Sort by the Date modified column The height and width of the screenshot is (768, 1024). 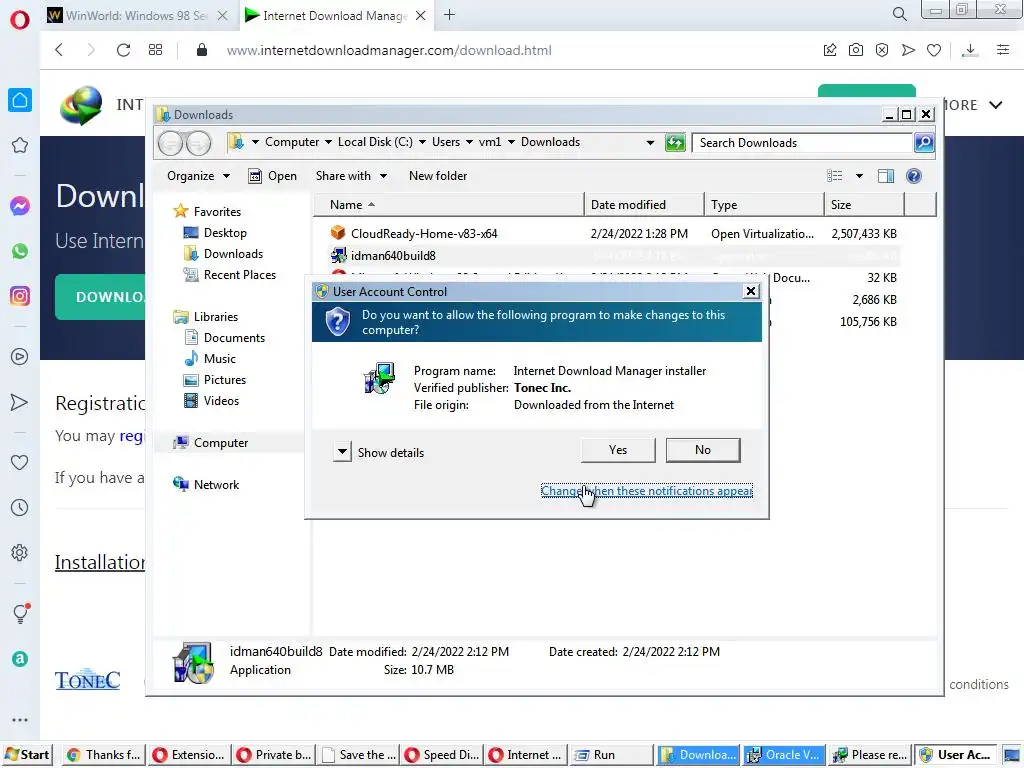pos(645,204)
